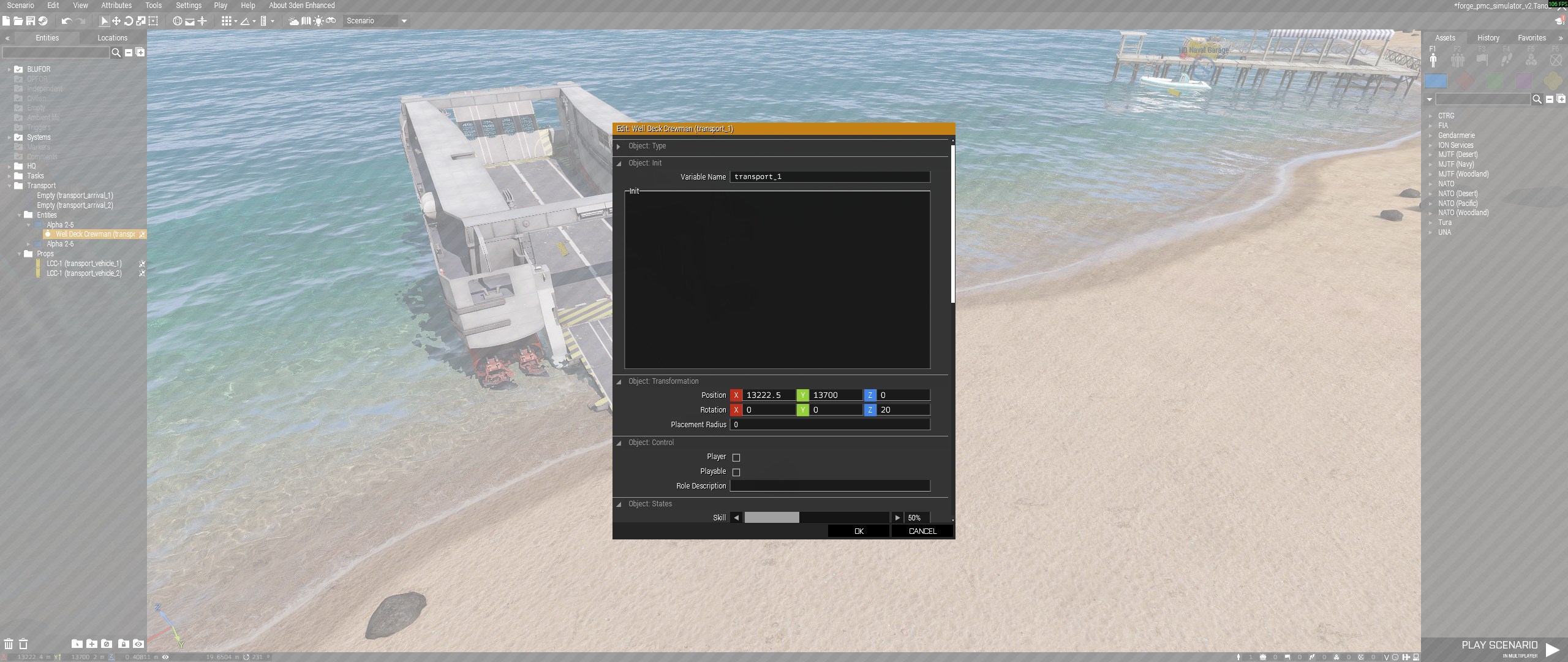Image resolution: width=1568 pixels, height=662 pixels.
Task: Expand the ION Services faction in Assets
Action: click(1431, 145)
